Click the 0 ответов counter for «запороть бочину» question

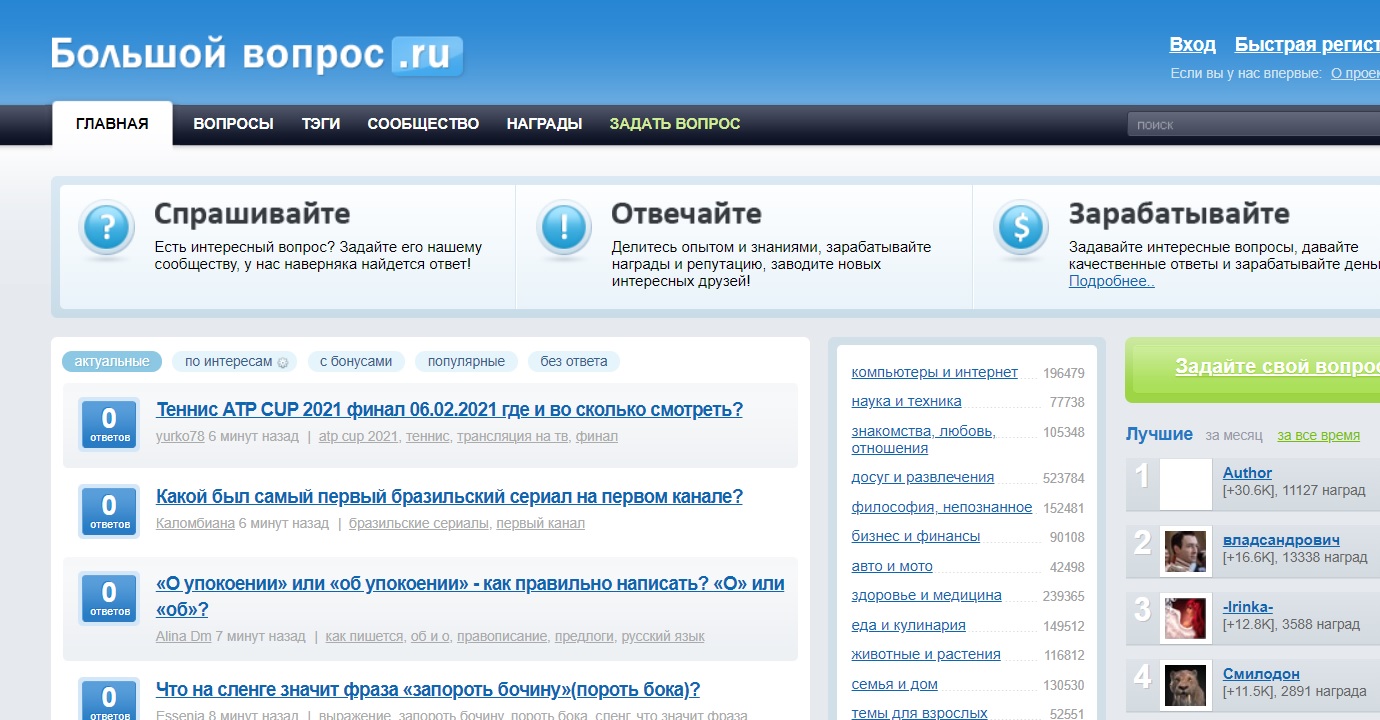pyautogui.click(x=109, y=699)
